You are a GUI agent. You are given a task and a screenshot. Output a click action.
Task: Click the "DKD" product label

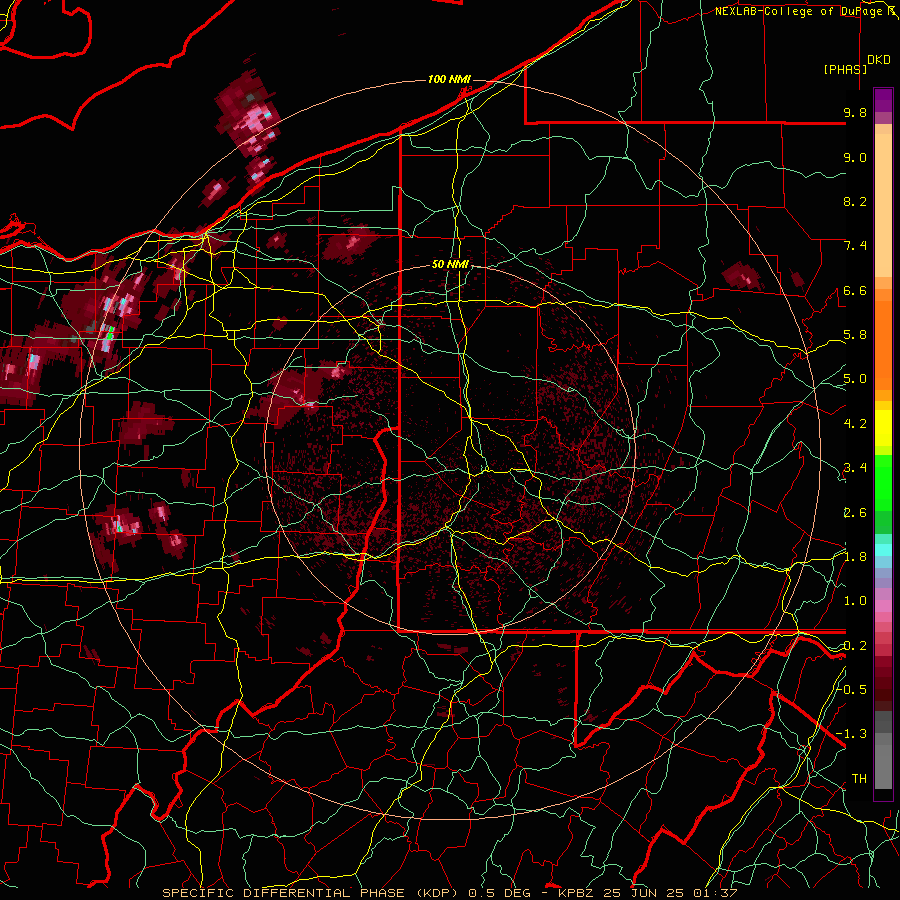coord(879,60)
